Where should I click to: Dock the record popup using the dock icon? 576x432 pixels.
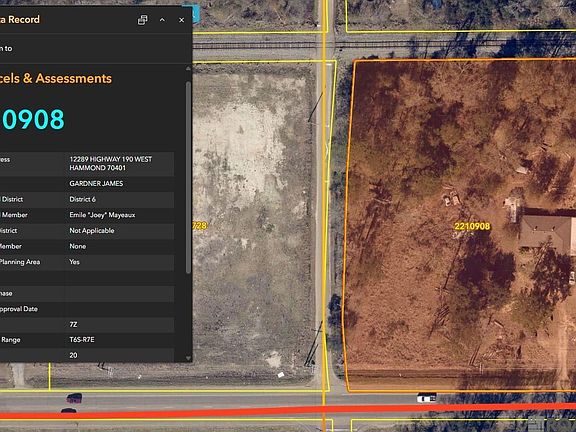point(143,20)
